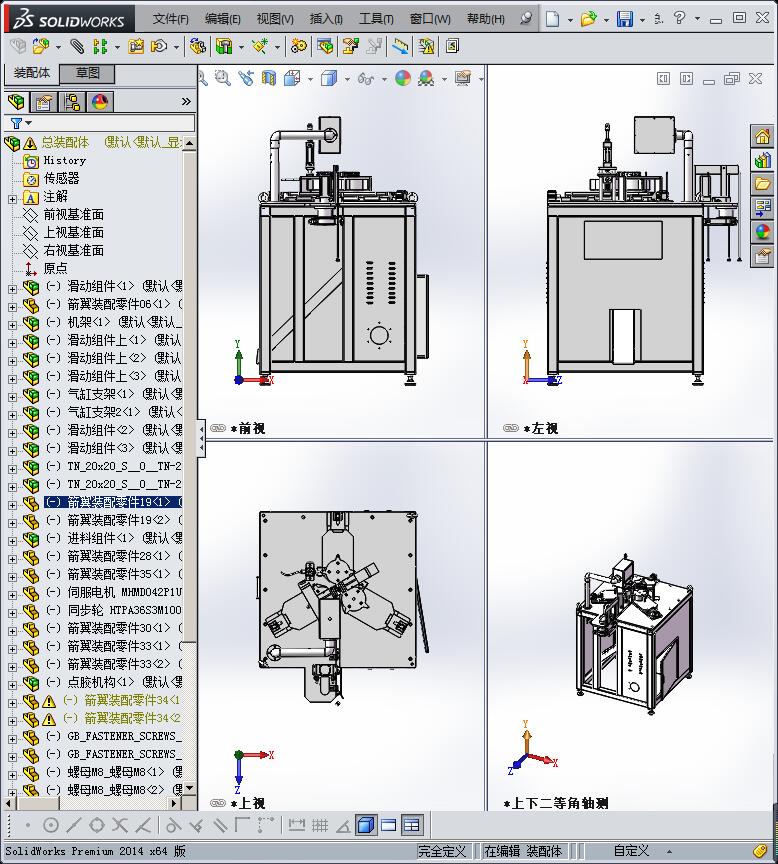
Task: Click the Mate paperclip icon
Action: (x=77, y=46)
